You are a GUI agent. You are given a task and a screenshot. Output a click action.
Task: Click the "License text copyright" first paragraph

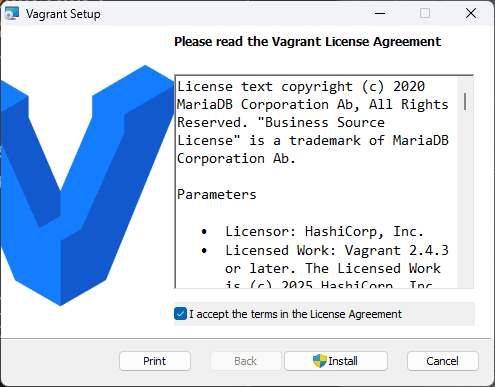(313, 122)
